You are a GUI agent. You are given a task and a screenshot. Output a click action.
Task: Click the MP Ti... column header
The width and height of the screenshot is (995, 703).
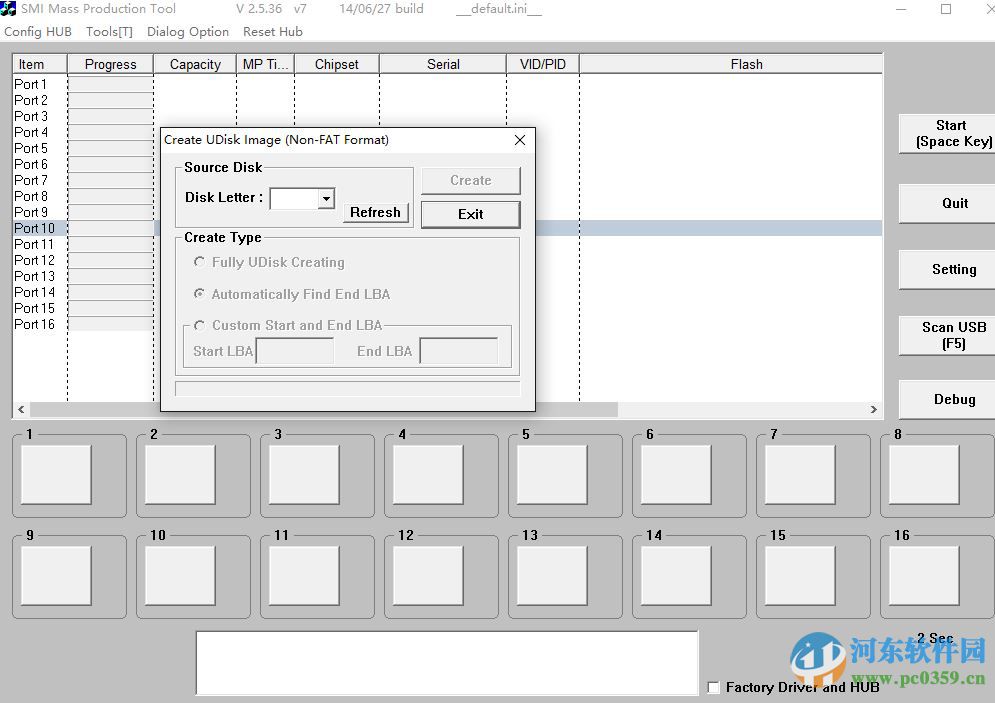click(265, 64)
